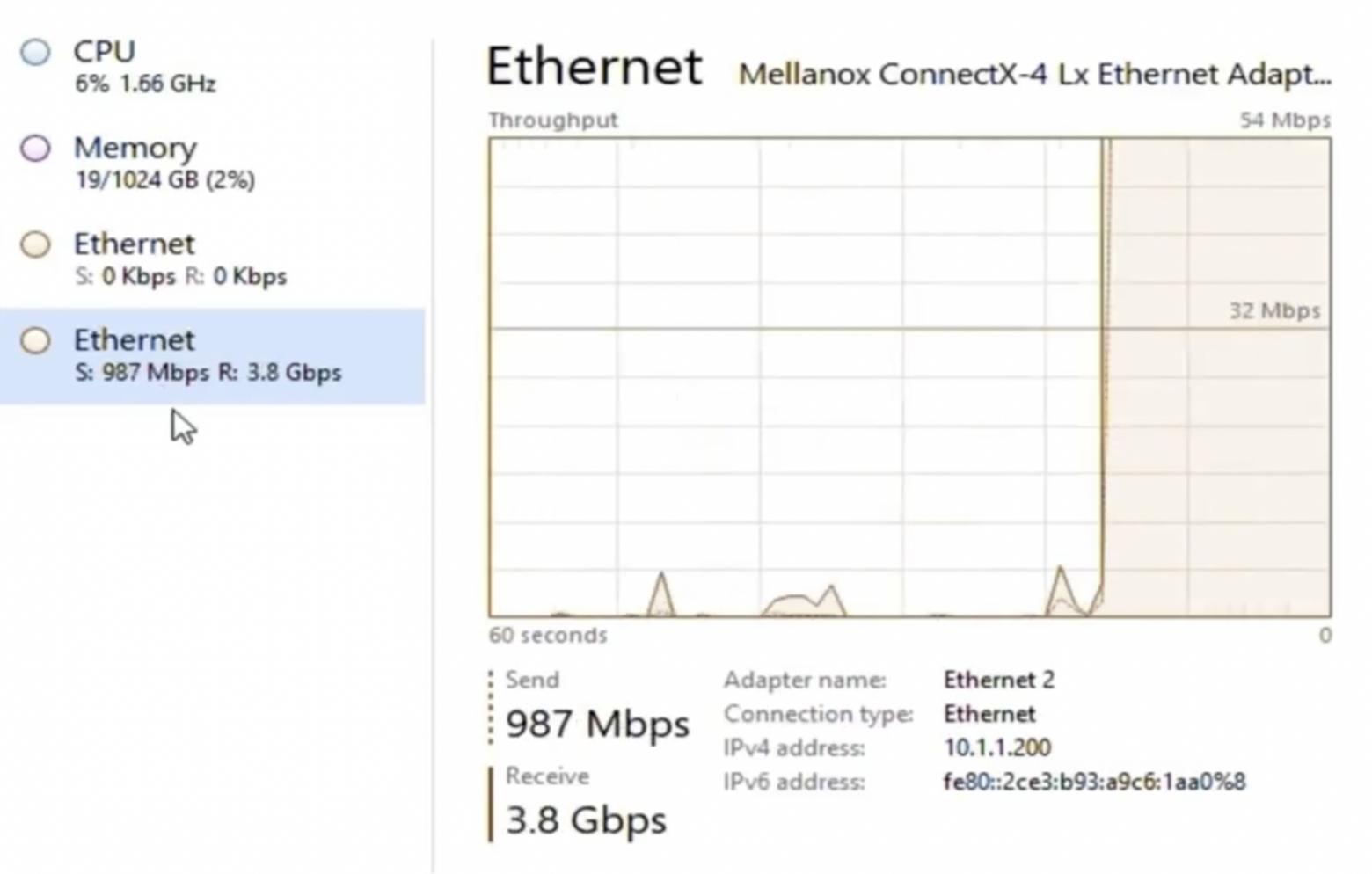Click the CPU circle graph icon

(35, 52)
